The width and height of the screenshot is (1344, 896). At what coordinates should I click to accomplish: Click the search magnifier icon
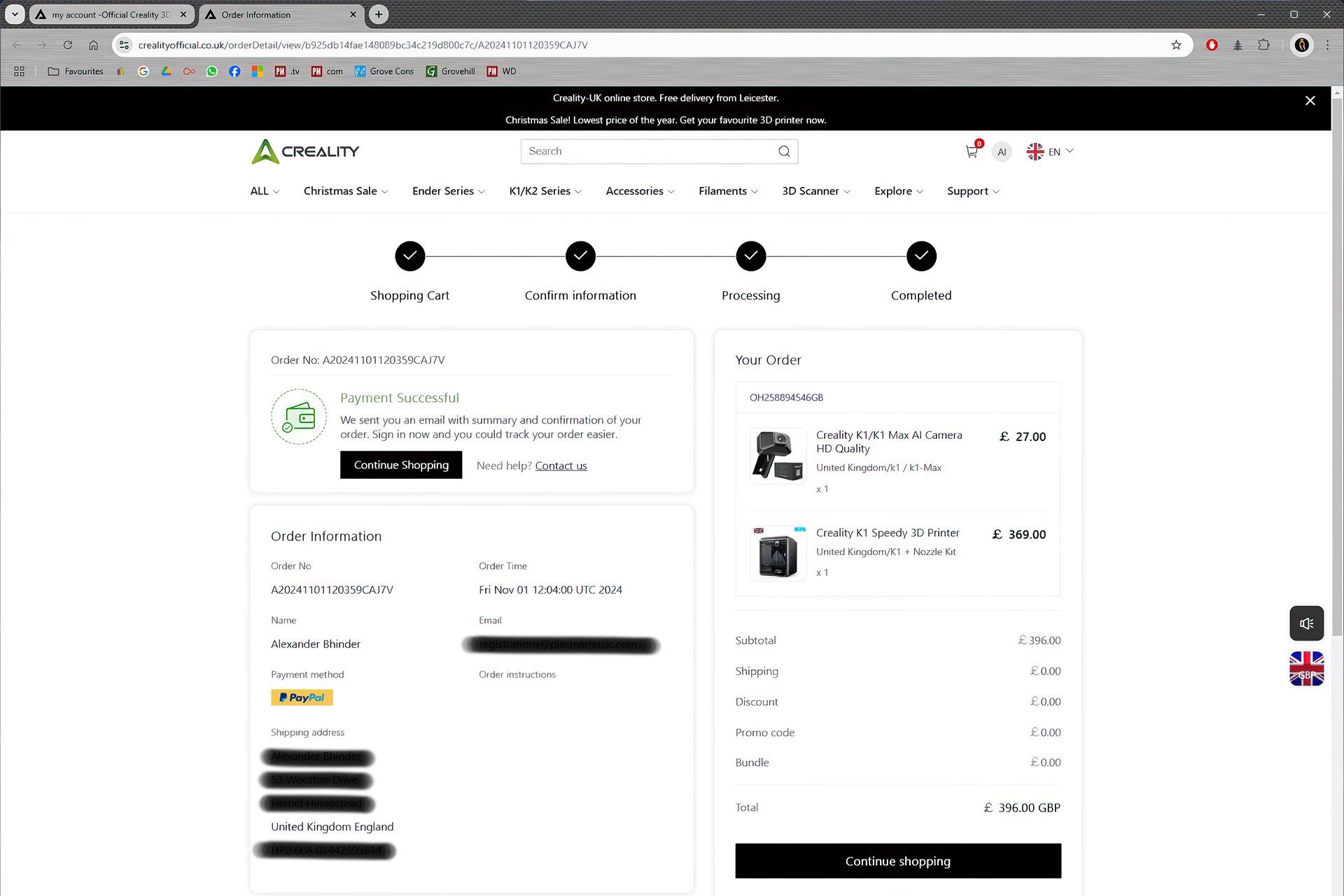click(784, 151)
